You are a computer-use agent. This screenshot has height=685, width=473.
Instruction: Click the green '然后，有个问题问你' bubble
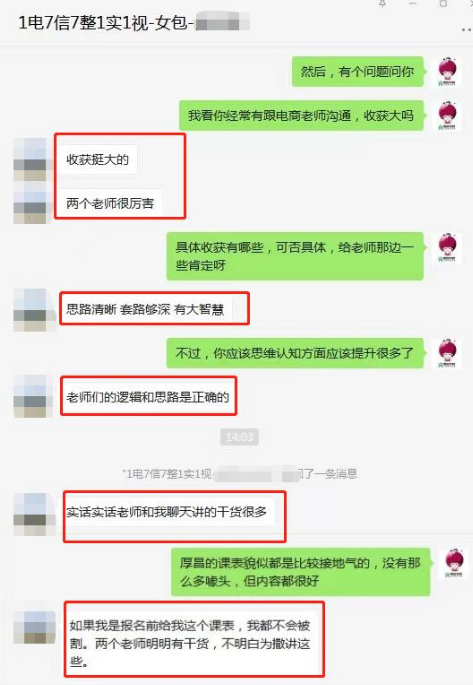(357, 71)
